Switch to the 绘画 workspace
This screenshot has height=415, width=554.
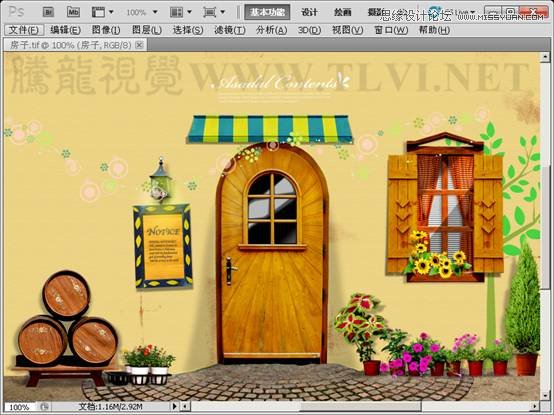coord(342,12)
